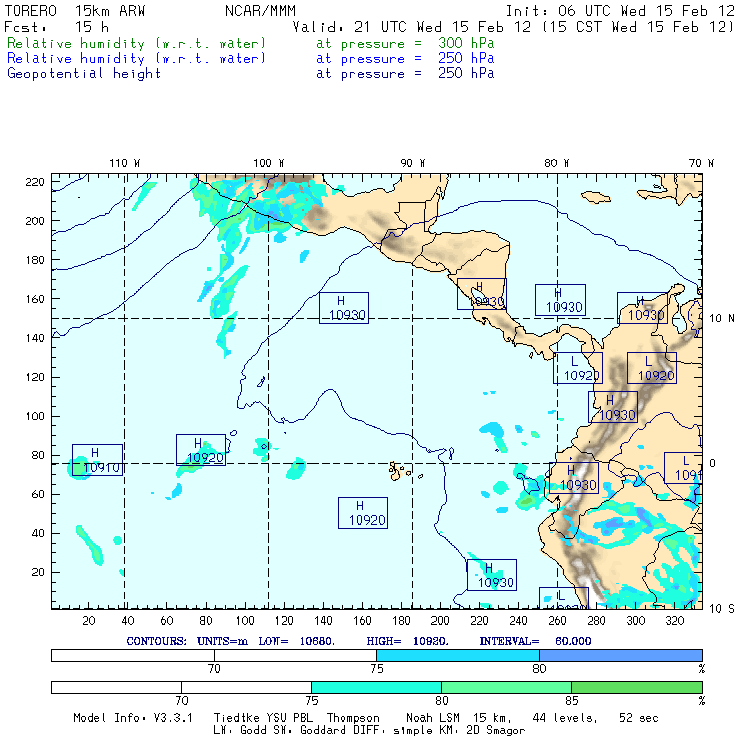Select the 'YSU PBL' scheme label
This screenshot has width=740, height=740.
(x=289, y=718)
